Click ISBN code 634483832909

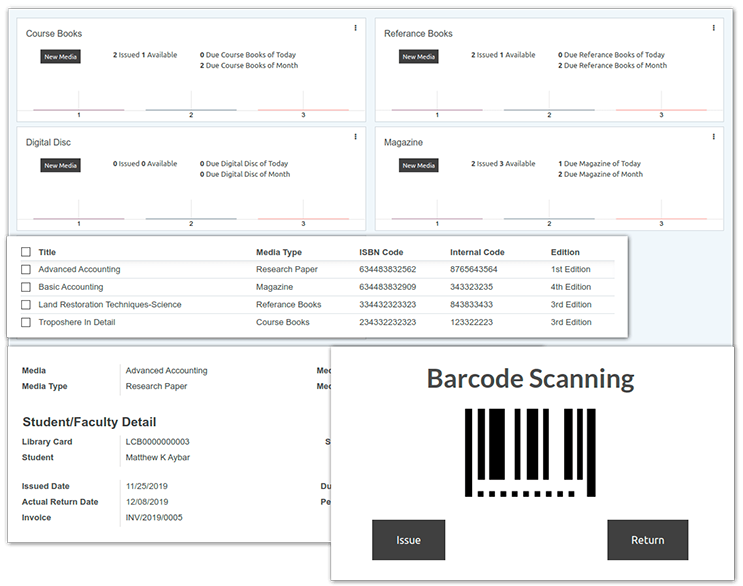point(387,287)
